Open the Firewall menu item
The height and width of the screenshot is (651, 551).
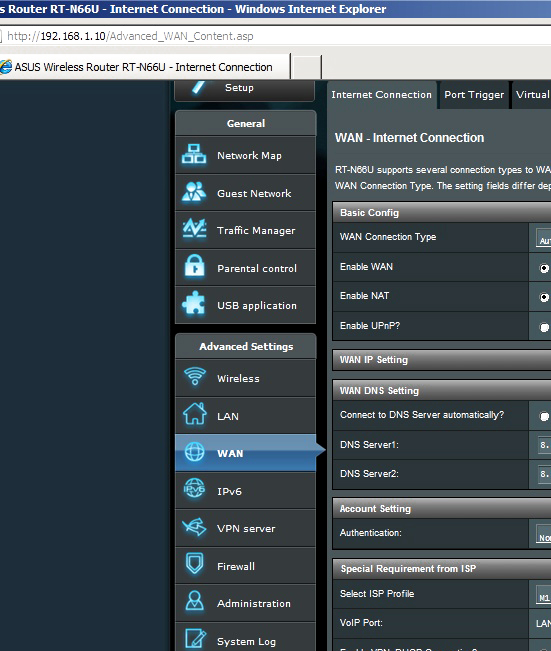(245, 565)
